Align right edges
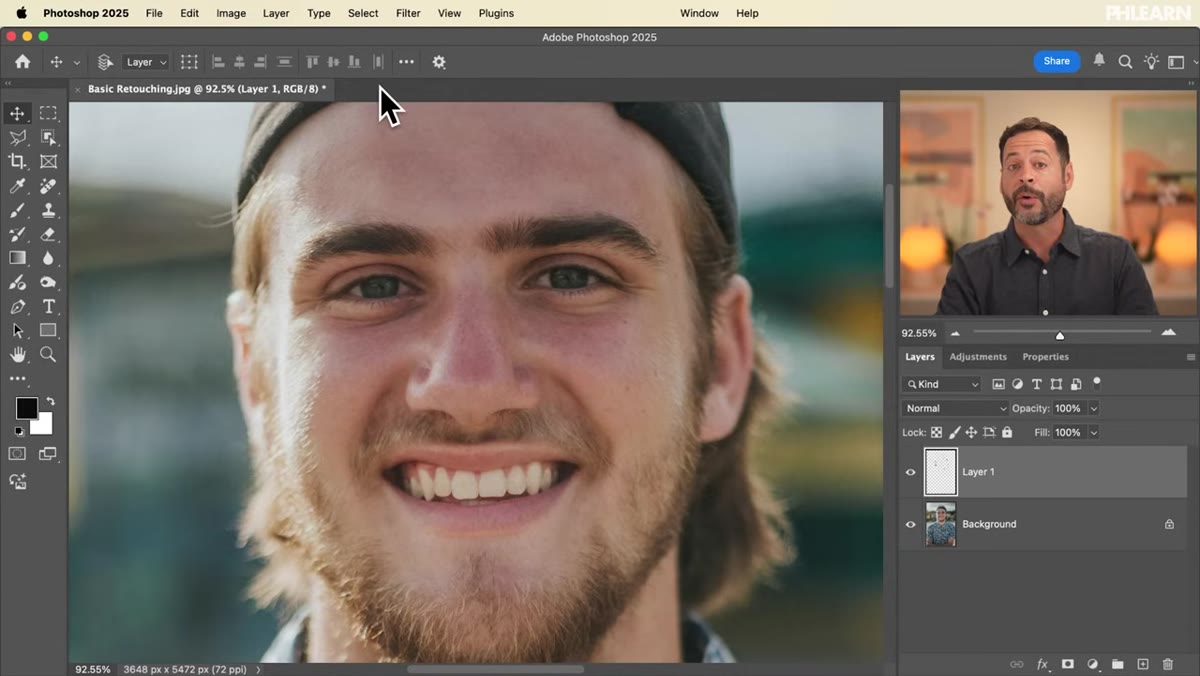The width and height of the screenshot is (1200, 676). tap(261, 62)
